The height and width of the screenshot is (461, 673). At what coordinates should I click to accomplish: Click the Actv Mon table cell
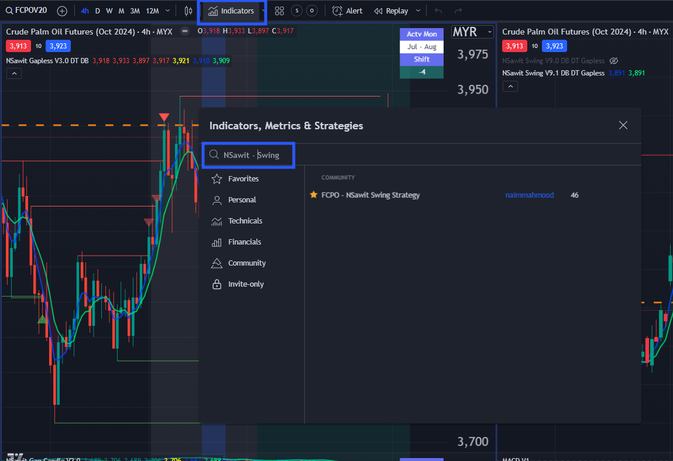pyautogui.click(x=421, y=34)
